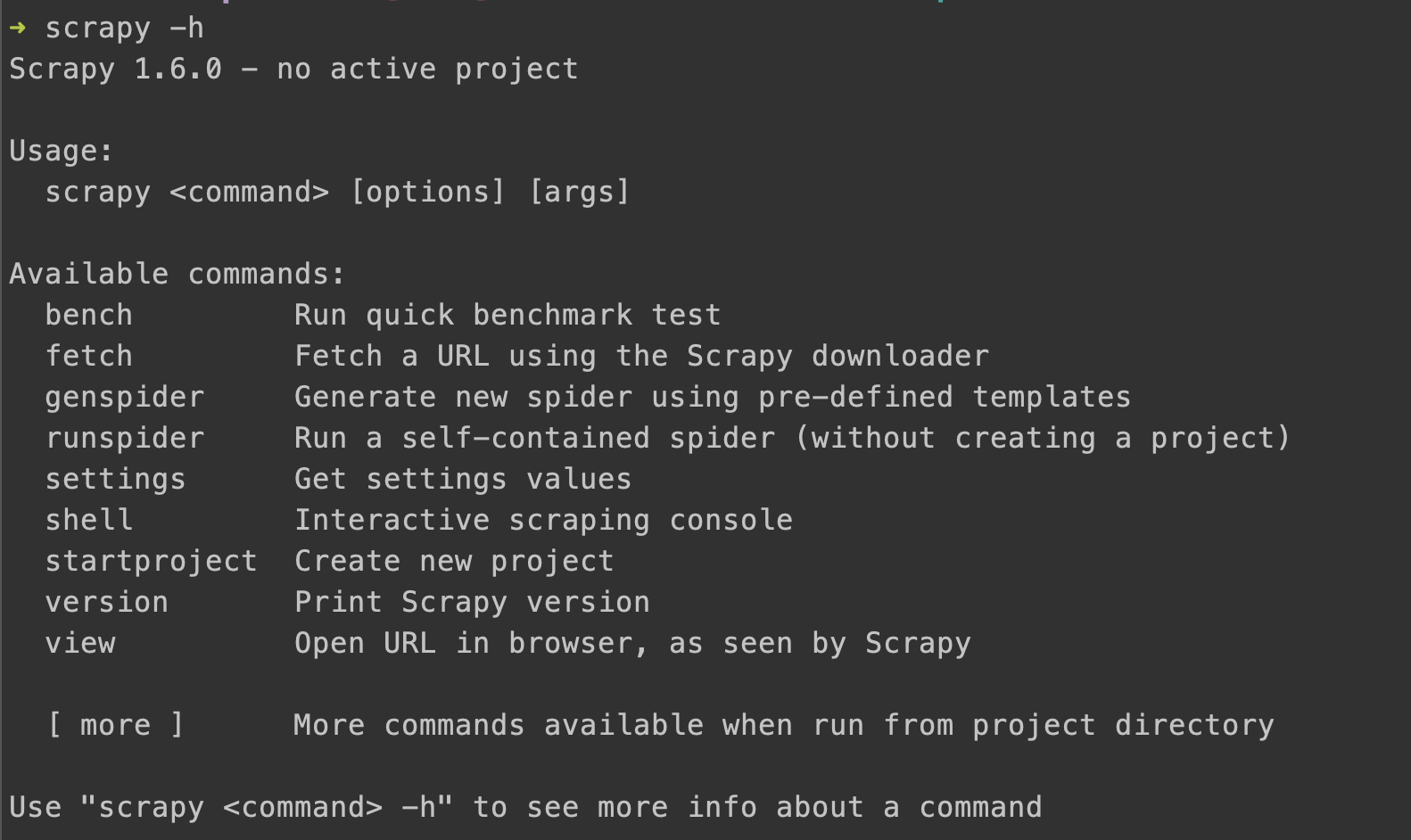Click the 'scrapy -h' command text
The height and width of the screenshot is (840, 1411).
(x=124, y=29)
